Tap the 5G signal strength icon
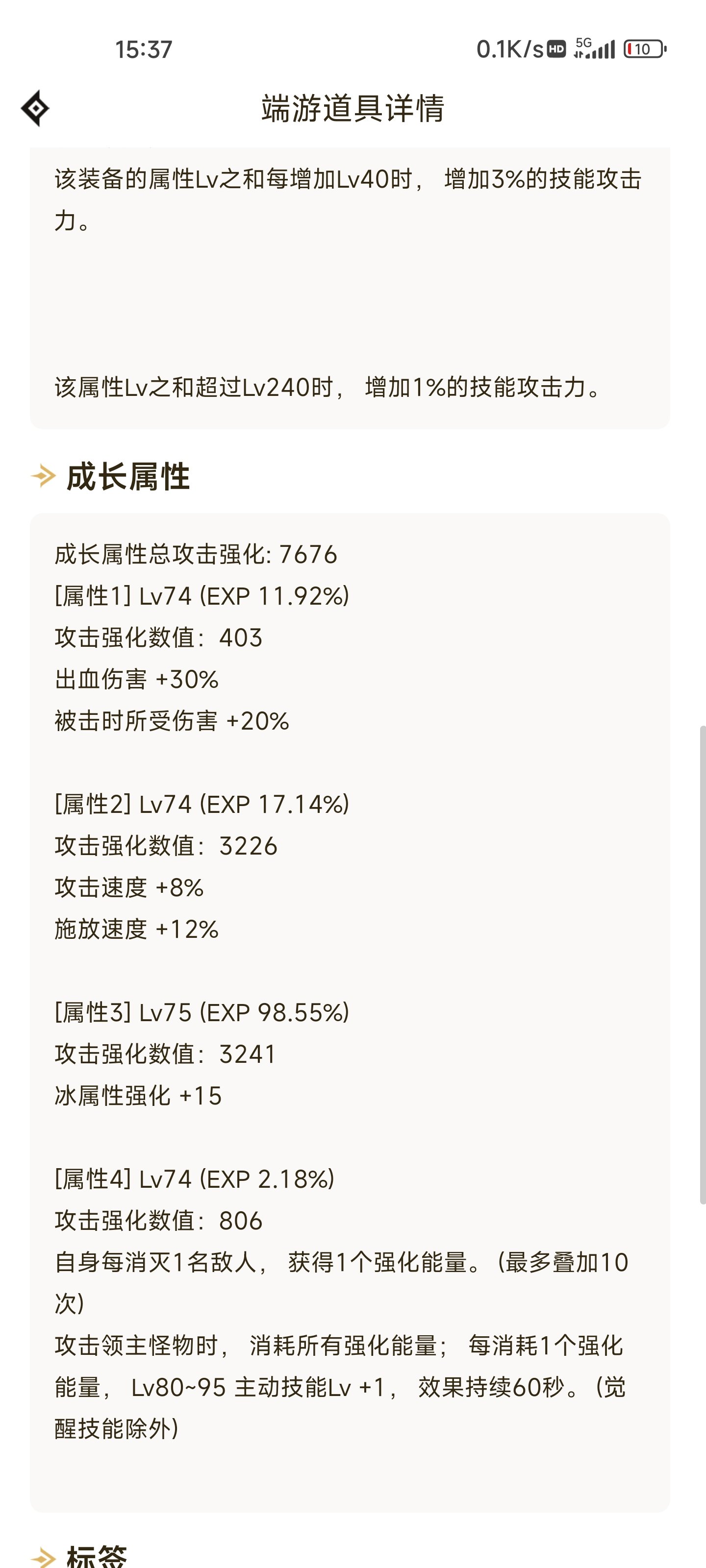The image size is (706, 1568). [594, 48]
